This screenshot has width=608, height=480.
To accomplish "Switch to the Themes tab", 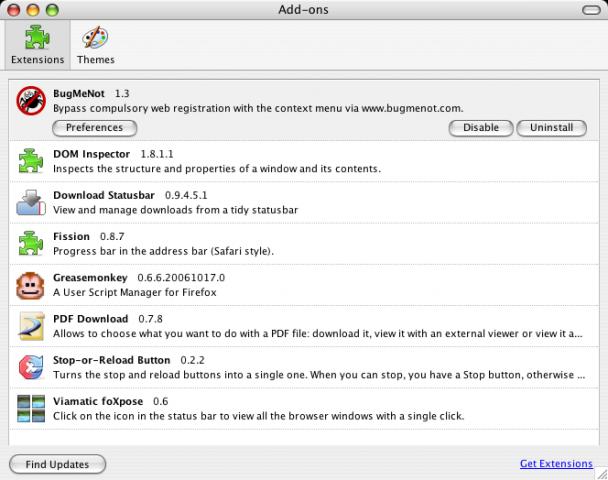I will tap(95, 45).
